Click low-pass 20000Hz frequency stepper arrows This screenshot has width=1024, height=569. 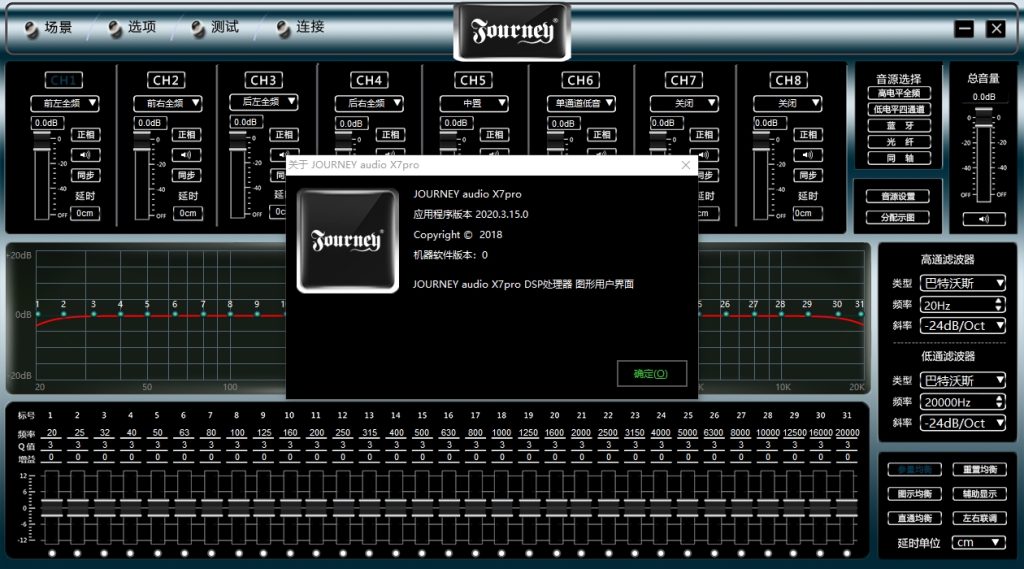tap(999, 402)
